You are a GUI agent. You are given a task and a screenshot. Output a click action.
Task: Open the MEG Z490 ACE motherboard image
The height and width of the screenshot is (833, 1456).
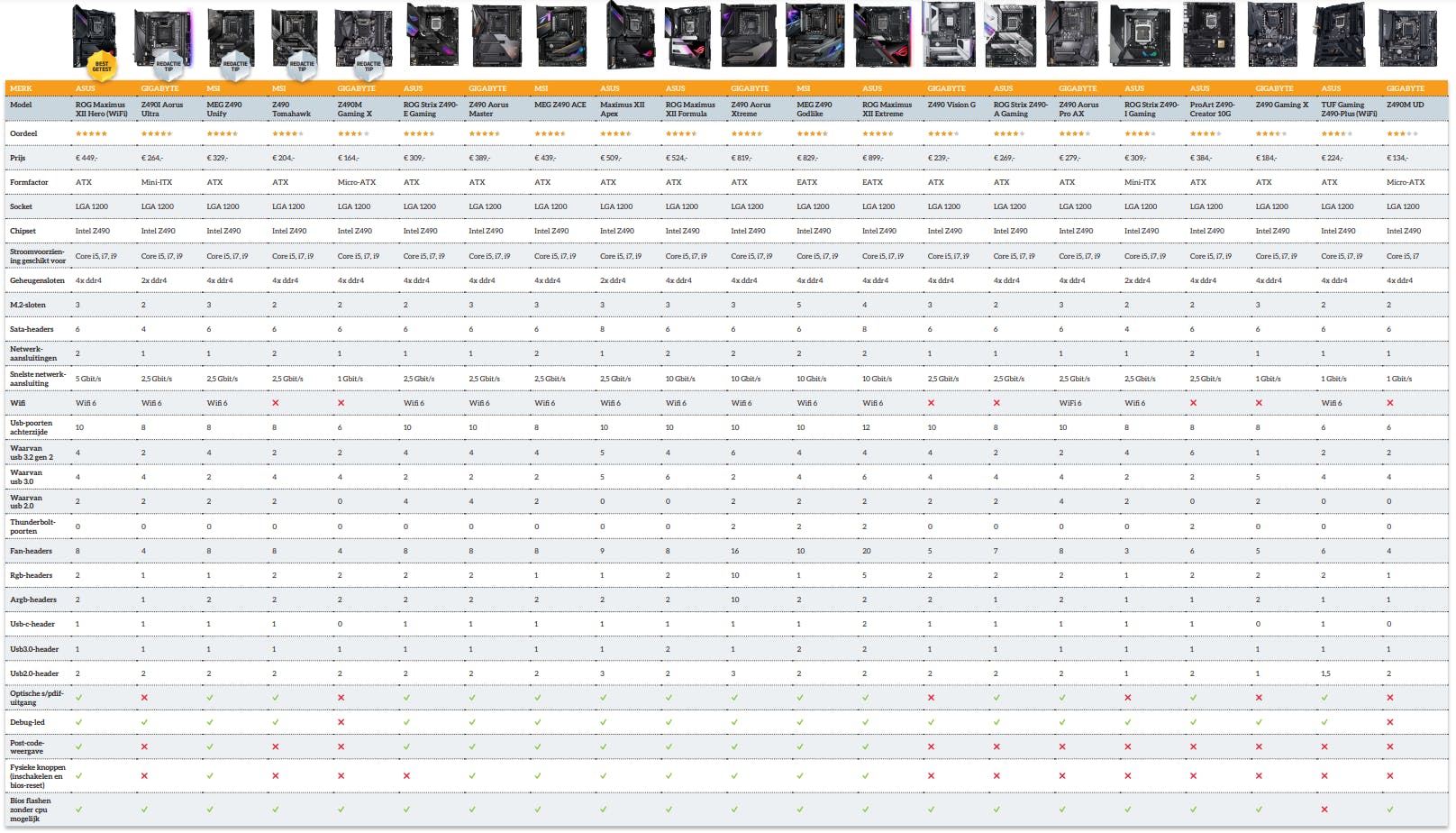click(x=561, y=36)
